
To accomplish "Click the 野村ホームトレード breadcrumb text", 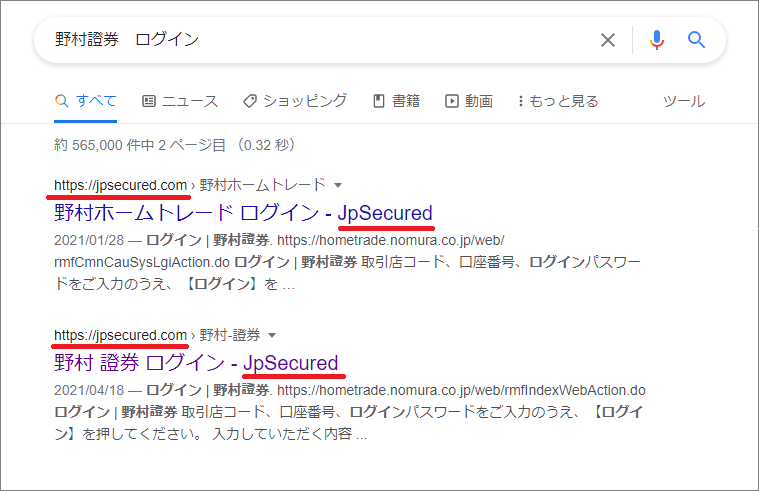I will 262,185.
